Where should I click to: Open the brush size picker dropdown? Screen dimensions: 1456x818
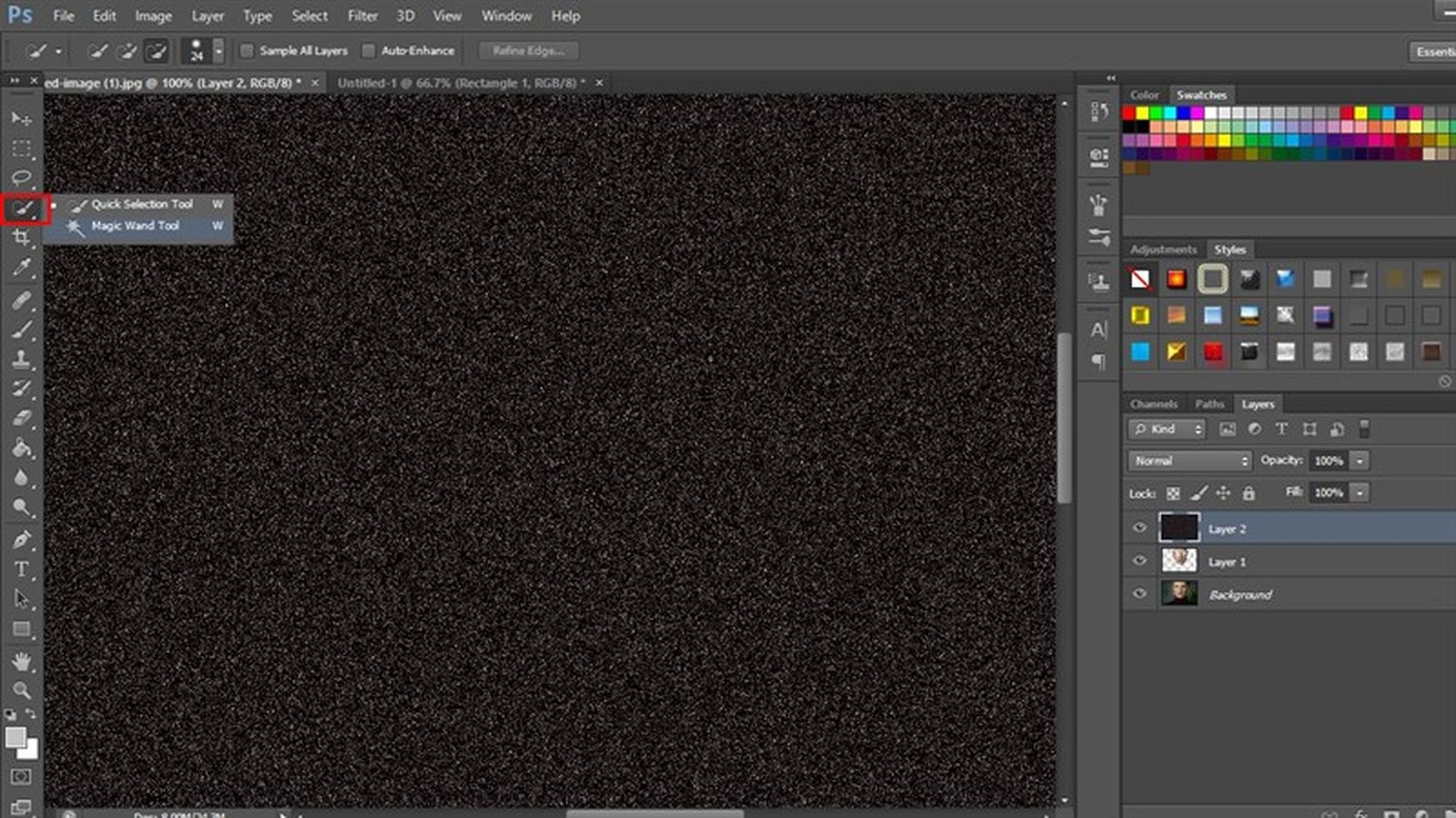point(218,50)
